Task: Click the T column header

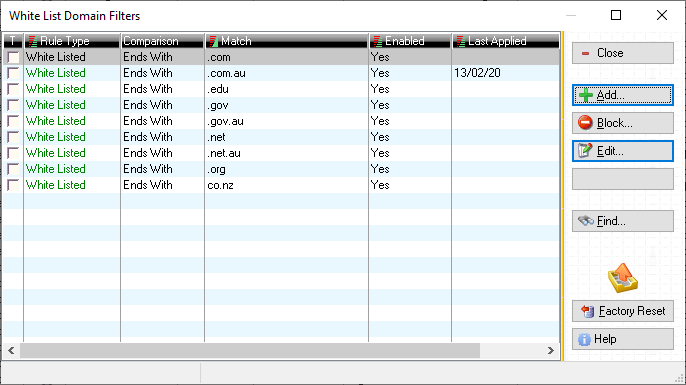Action: pyautogui.click(x=13, y=41)
